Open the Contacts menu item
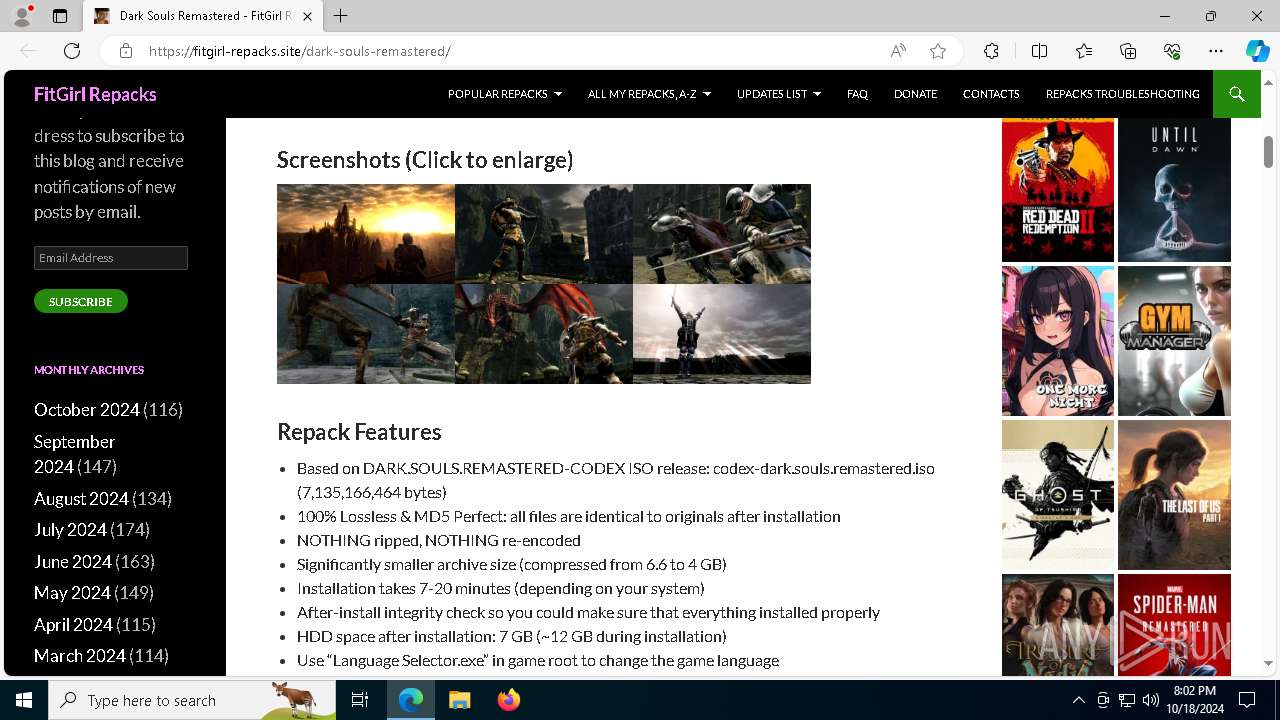The height and width of the screenshot is (720, 1280). click(991, 94)
